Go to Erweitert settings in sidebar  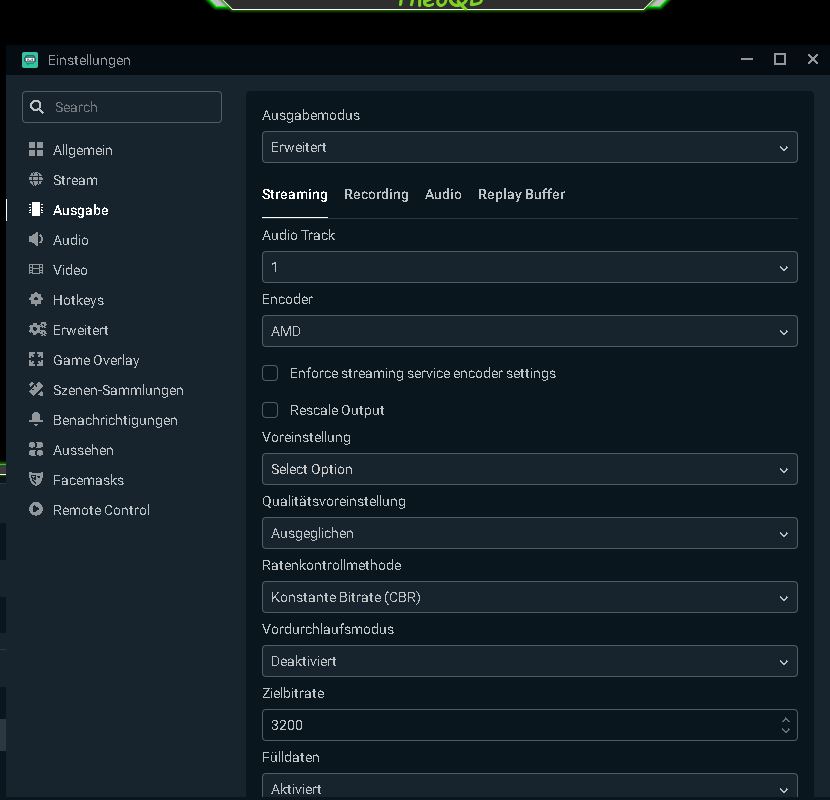[80, 330]
